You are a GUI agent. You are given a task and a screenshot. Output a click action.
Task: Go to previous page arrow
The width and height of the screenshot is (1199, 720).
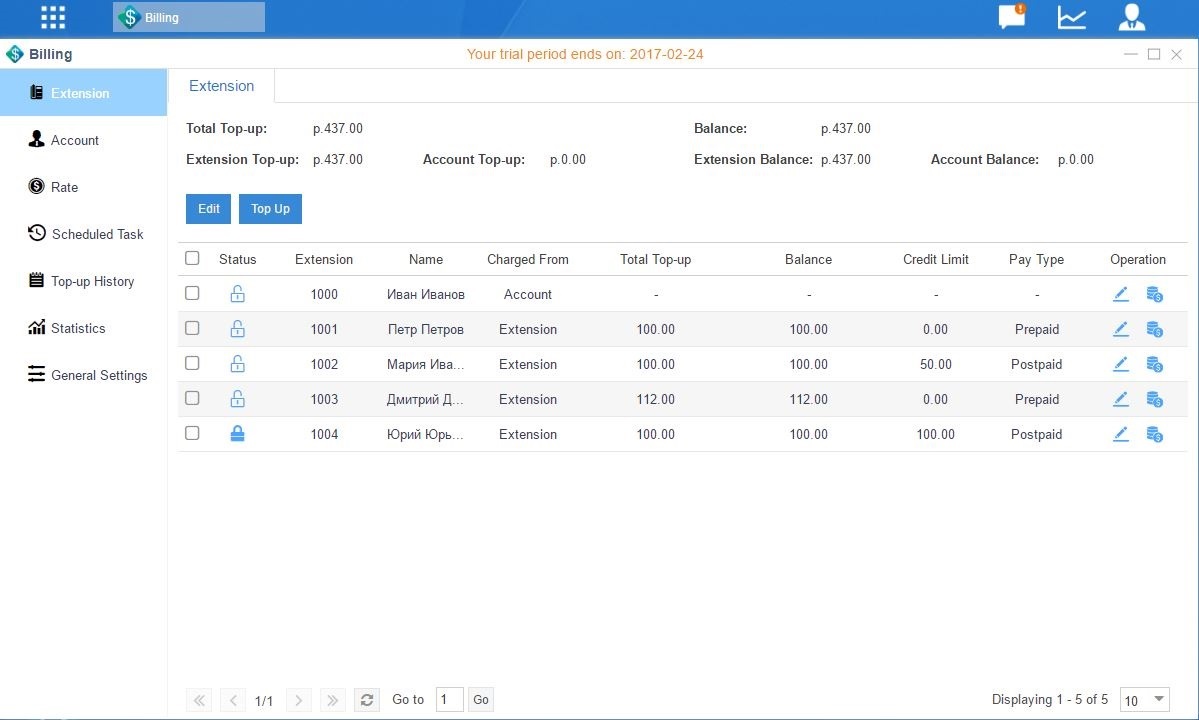(x=232, y=699)
